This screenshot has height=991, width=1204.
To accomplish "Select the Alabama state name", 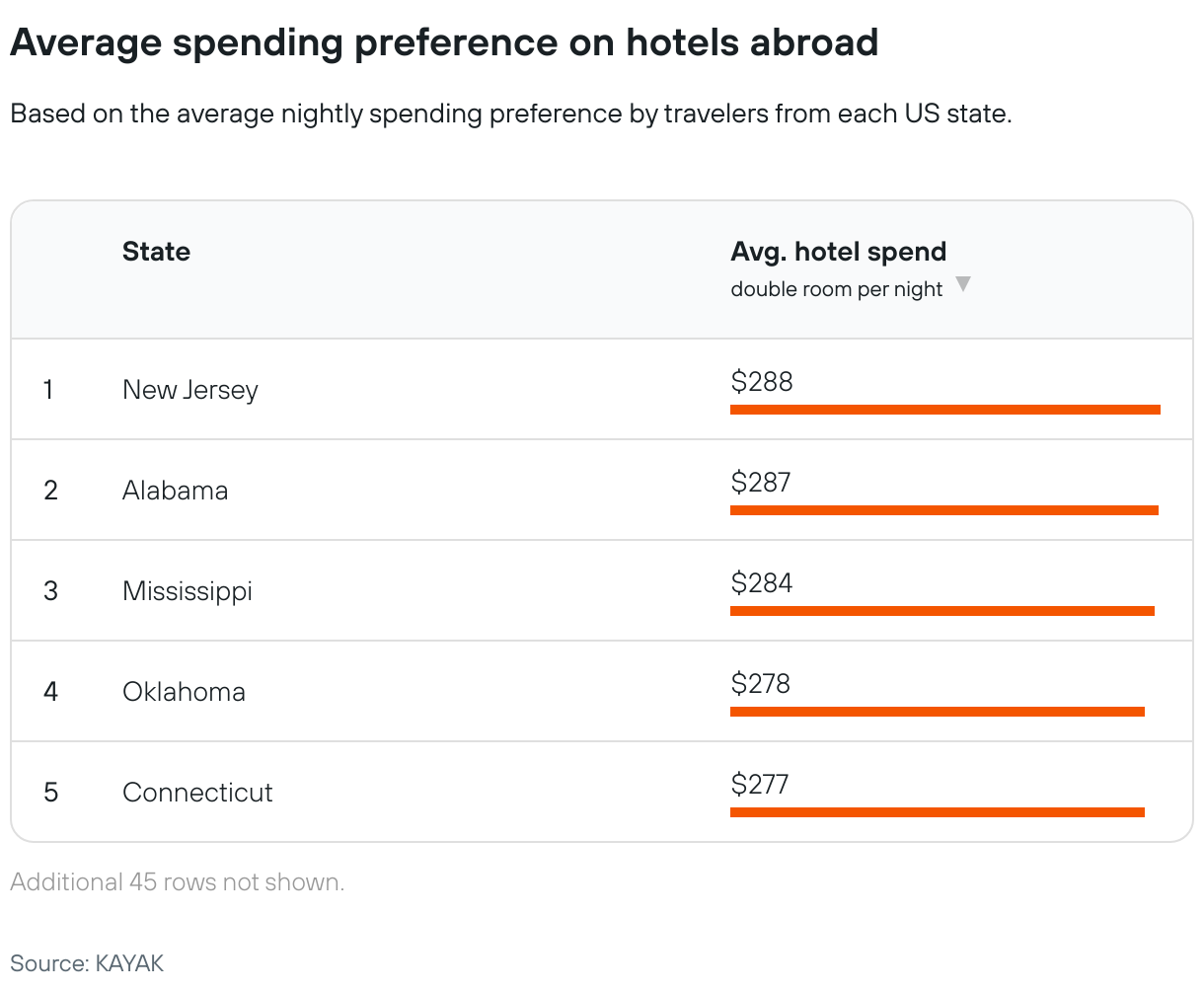I will [x=175, y=491].
